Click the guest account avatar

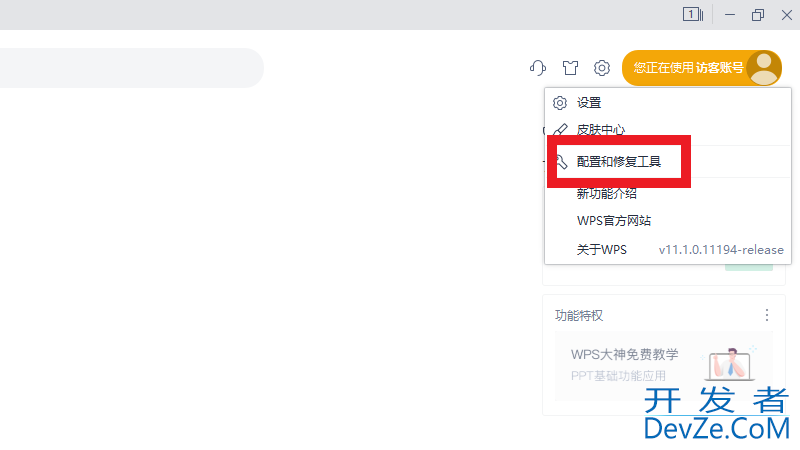click(764, 68)
